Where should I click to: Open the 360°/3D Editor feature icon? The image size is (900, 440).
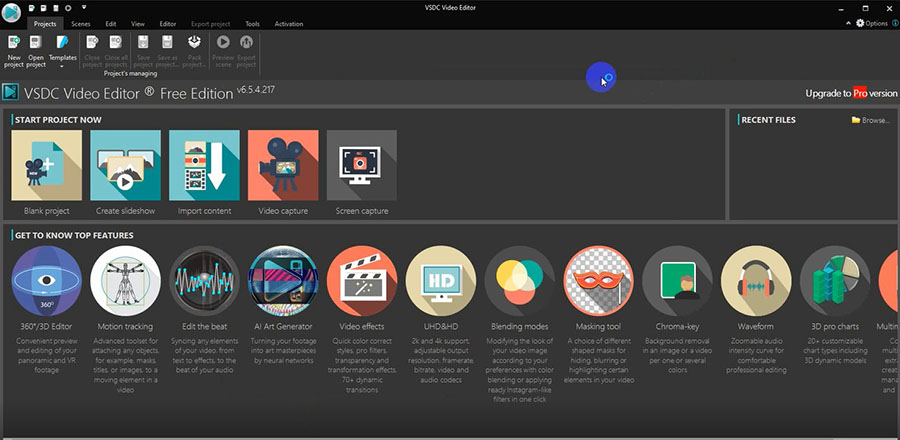coord(46,281)
